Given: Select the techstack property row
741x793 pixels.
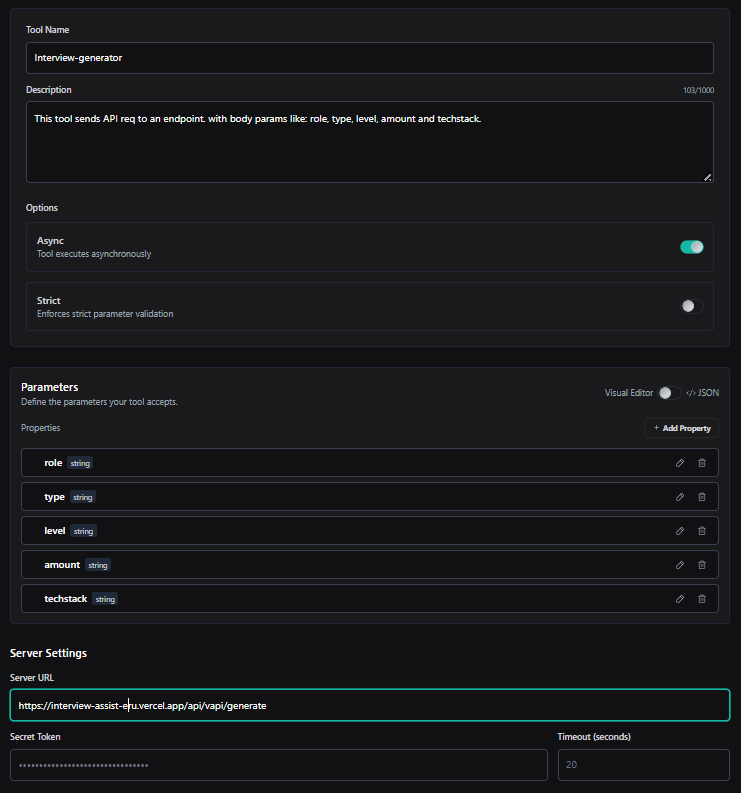Looking at the screenshot, I should pyautogui.click(x=350, y=599).
